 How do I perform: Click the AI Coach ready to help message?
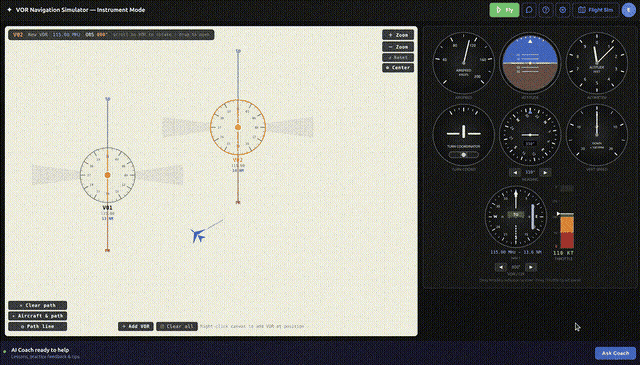click(40, 350)
